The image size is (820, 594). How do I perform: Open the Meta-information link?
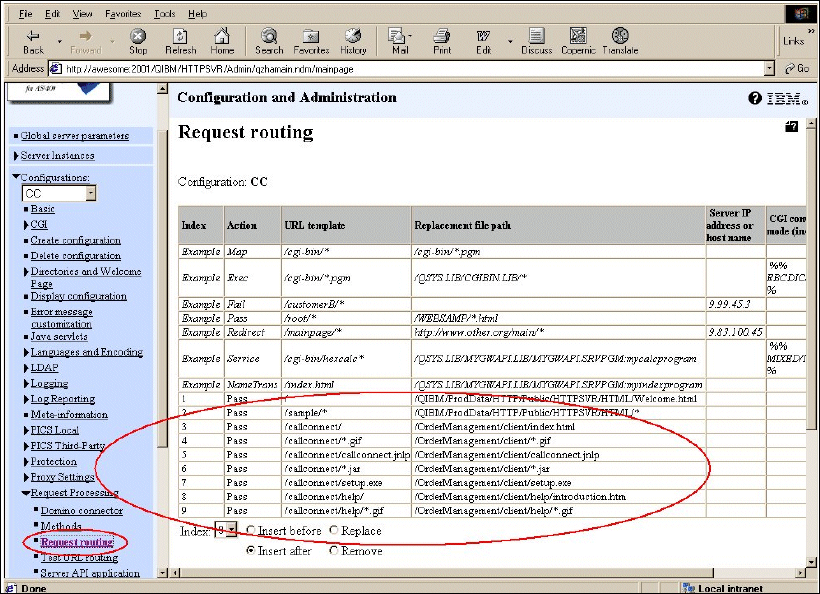click(x=69, y=415)
